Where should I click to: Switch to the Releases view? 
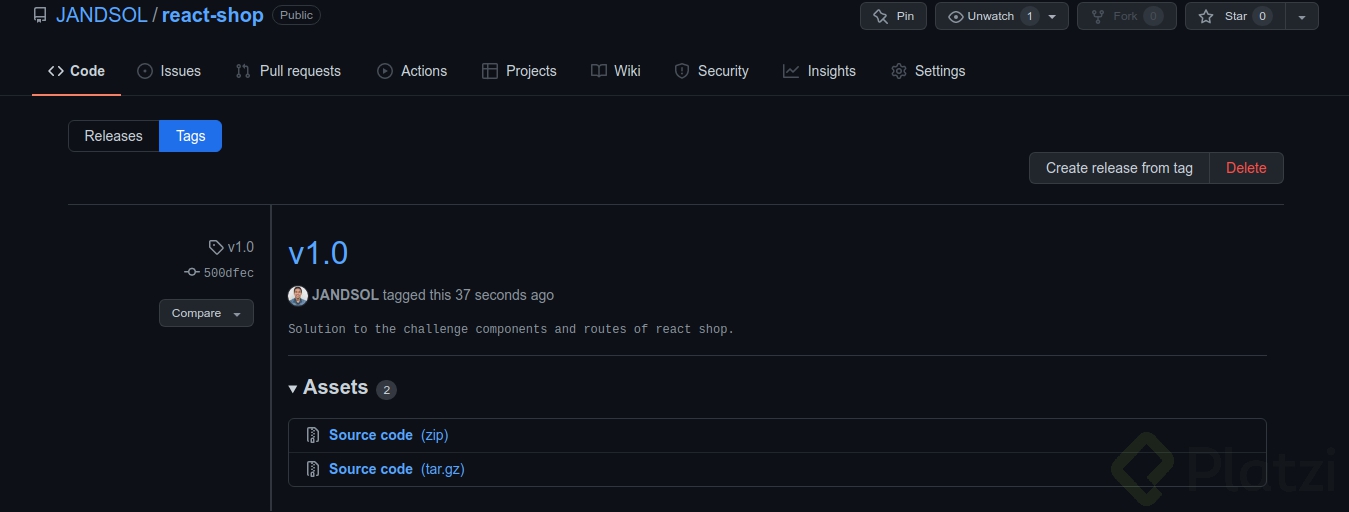pos(113,136)
